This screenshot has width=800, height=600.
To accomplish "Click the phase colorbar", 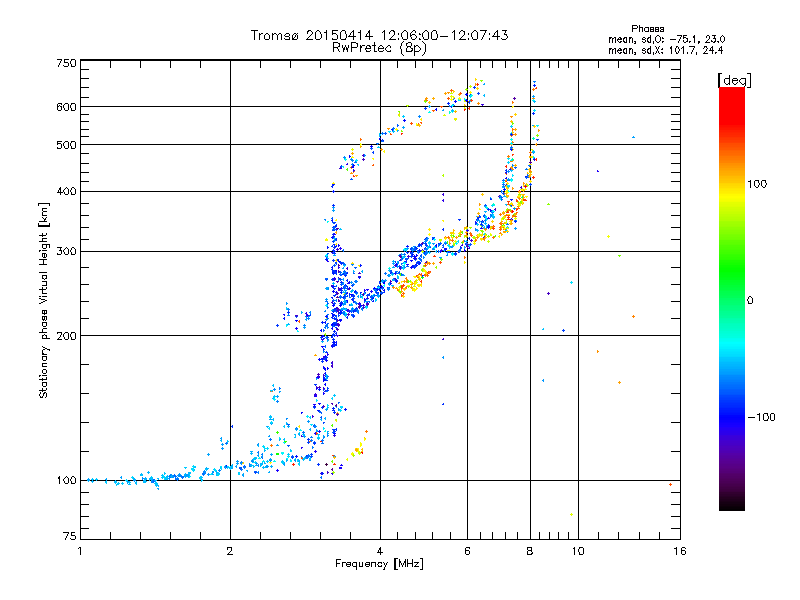I will [732, 298].
